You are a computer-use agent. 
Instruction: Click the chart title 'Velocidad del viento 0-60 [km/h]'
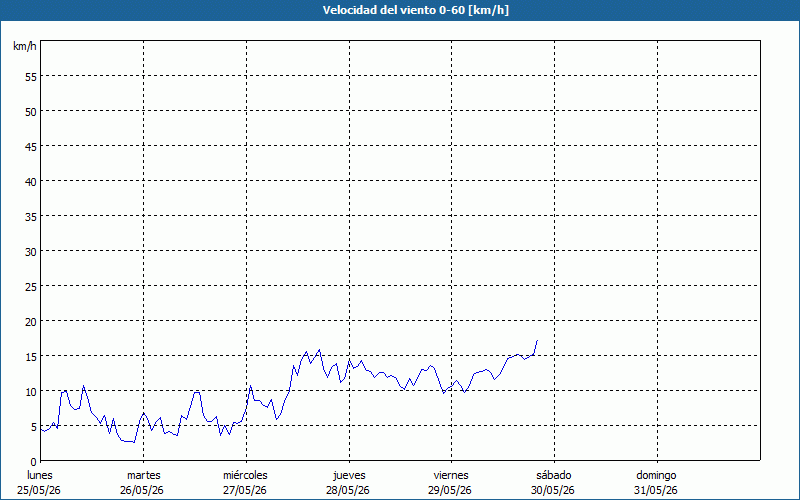pos(415,10)
